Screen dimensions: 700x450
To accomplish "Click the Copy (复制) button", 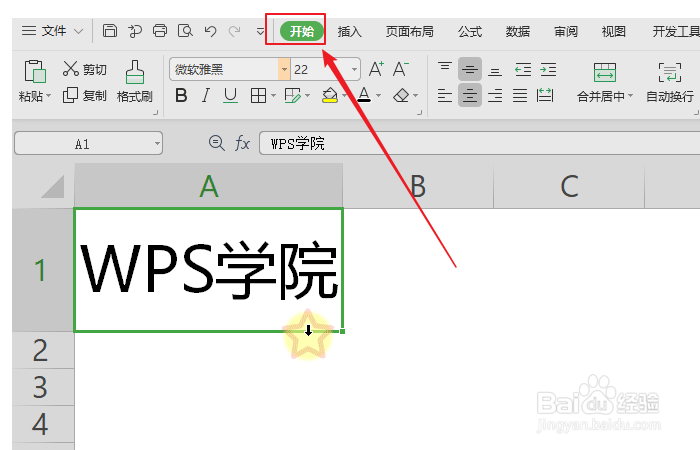I will coord(84,95).
